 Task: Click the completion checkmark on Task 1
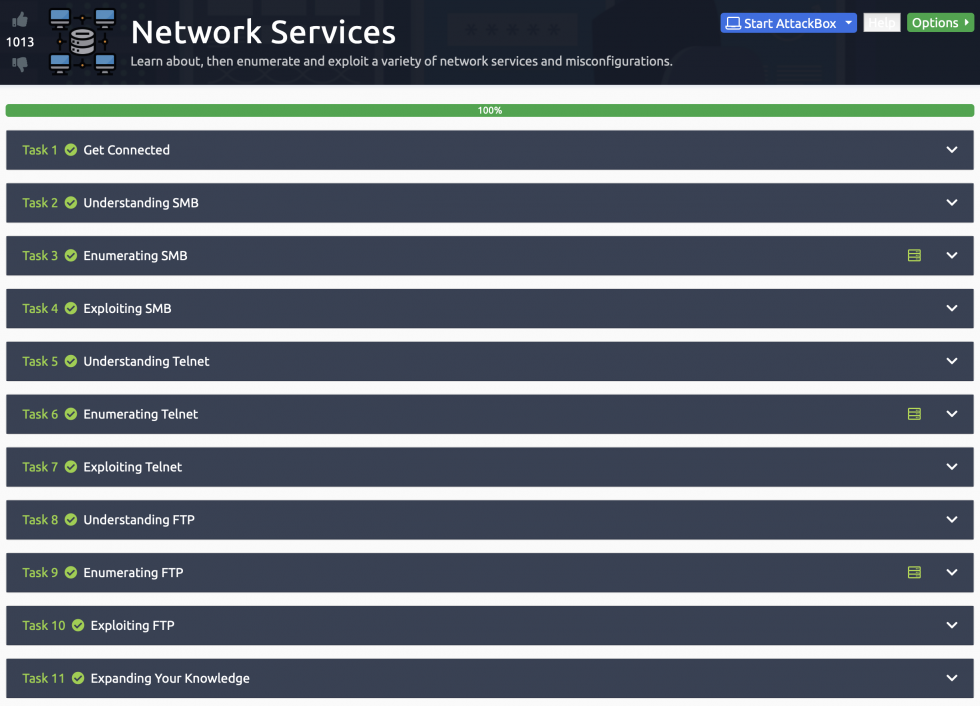[70, 149]
